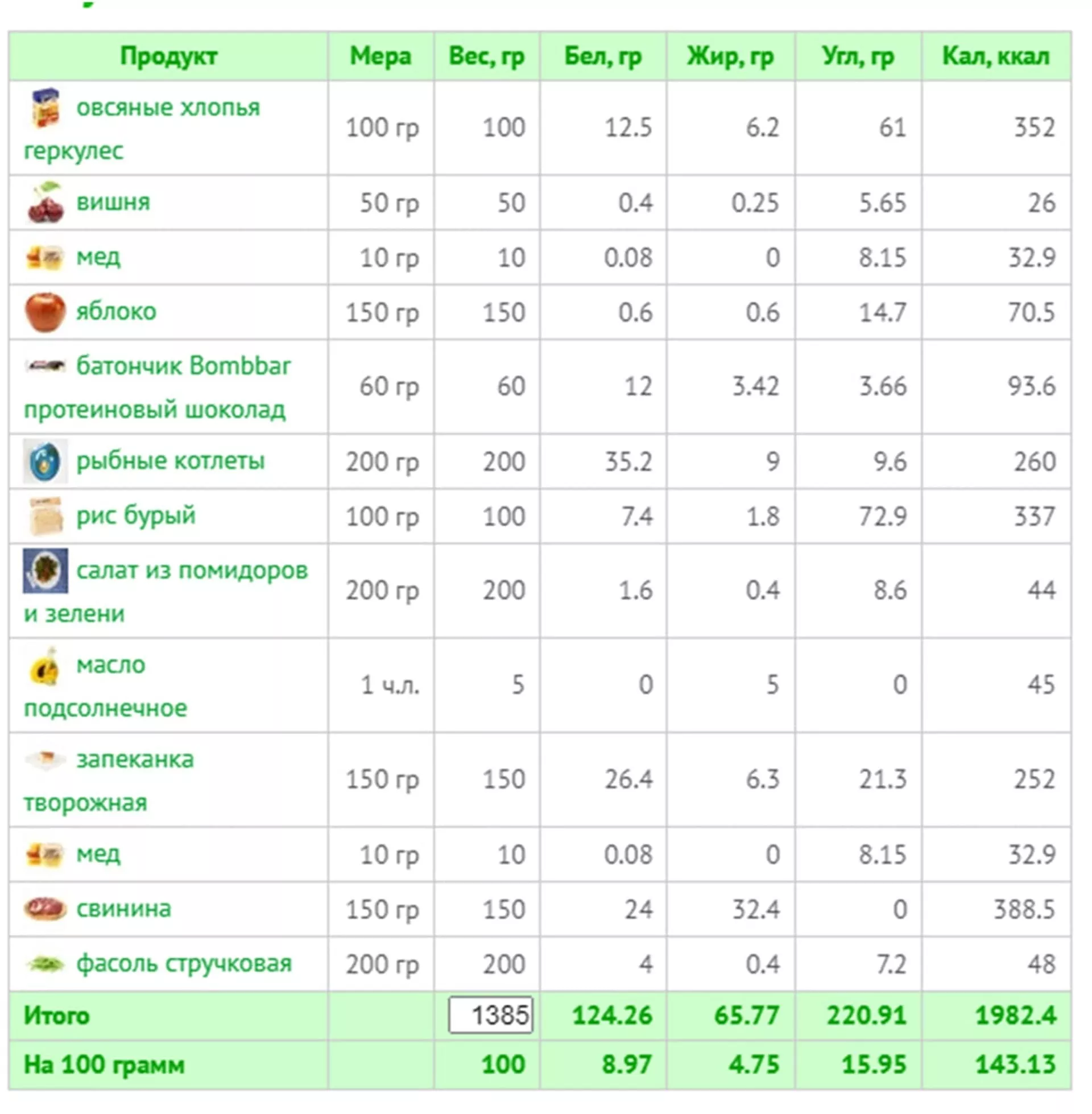The width and height of the screenshot is (1092, 1114).
Task: Open the овсяные хлопья геркулес link
Action: point(167,108)
